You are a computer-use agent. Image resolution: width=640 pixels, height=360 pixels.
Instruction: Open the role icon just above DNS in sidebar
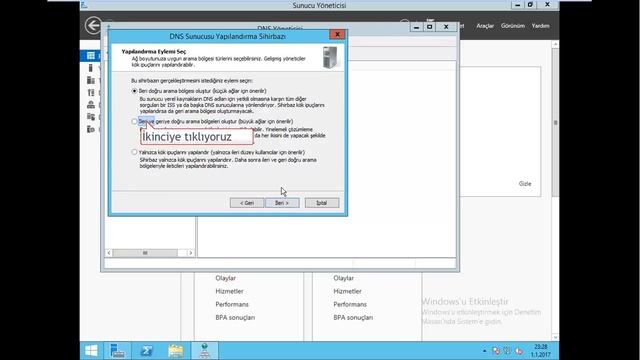(91, 93)
